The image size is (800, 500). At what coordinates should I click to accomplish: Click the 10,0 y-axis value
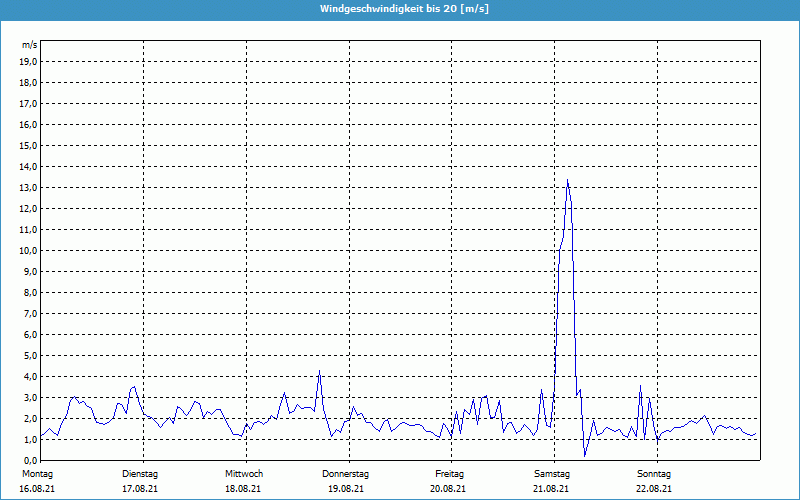click(29, 250)
